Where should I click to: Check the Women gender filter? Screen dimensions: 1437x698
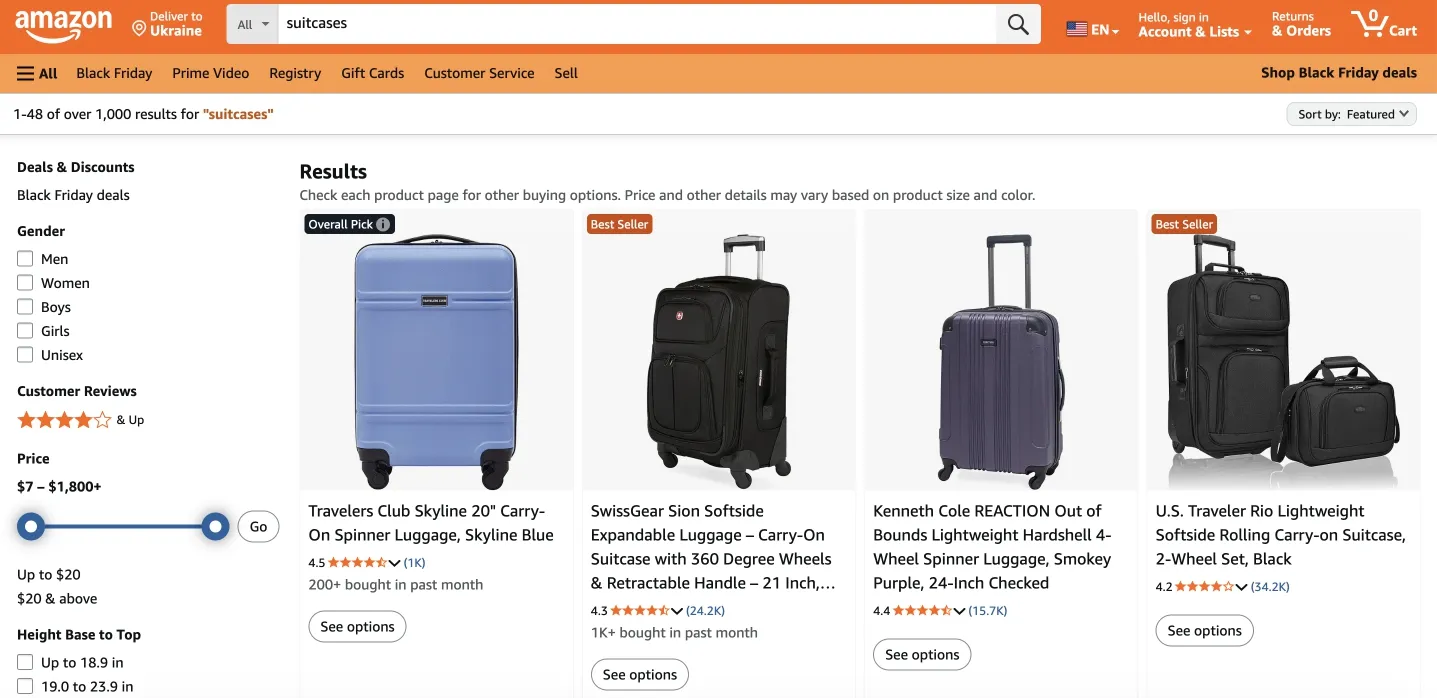tap(24, 282)
